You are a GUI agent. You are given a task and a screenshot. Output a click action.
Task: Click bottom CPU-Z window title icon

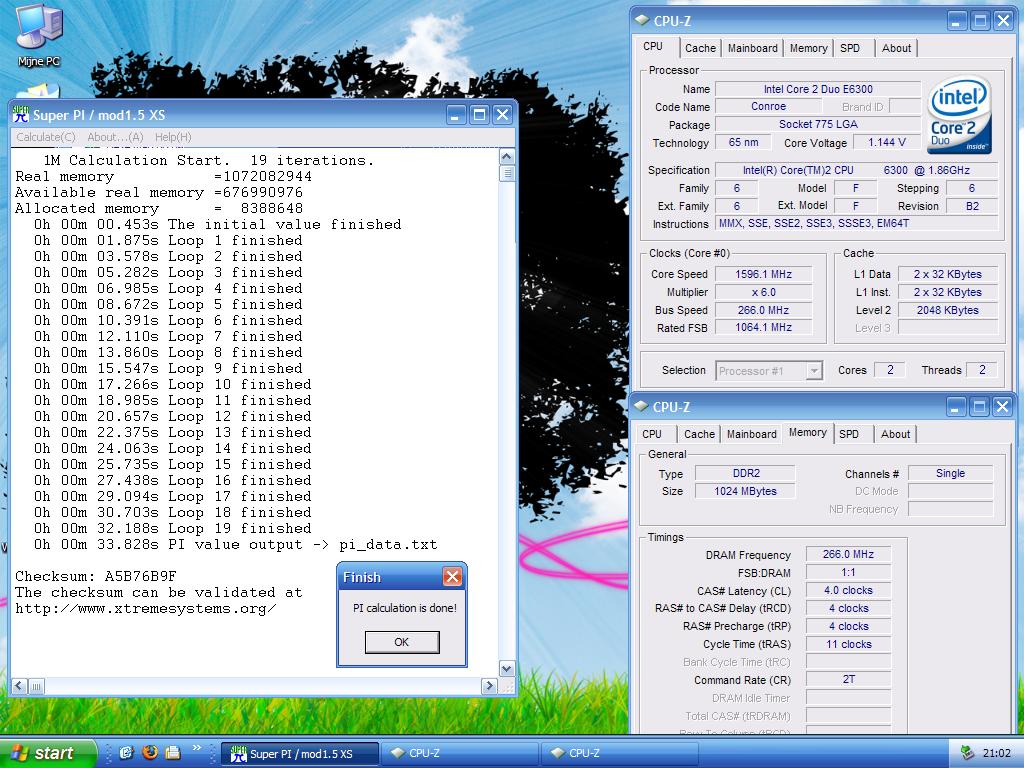coord(641,407)
